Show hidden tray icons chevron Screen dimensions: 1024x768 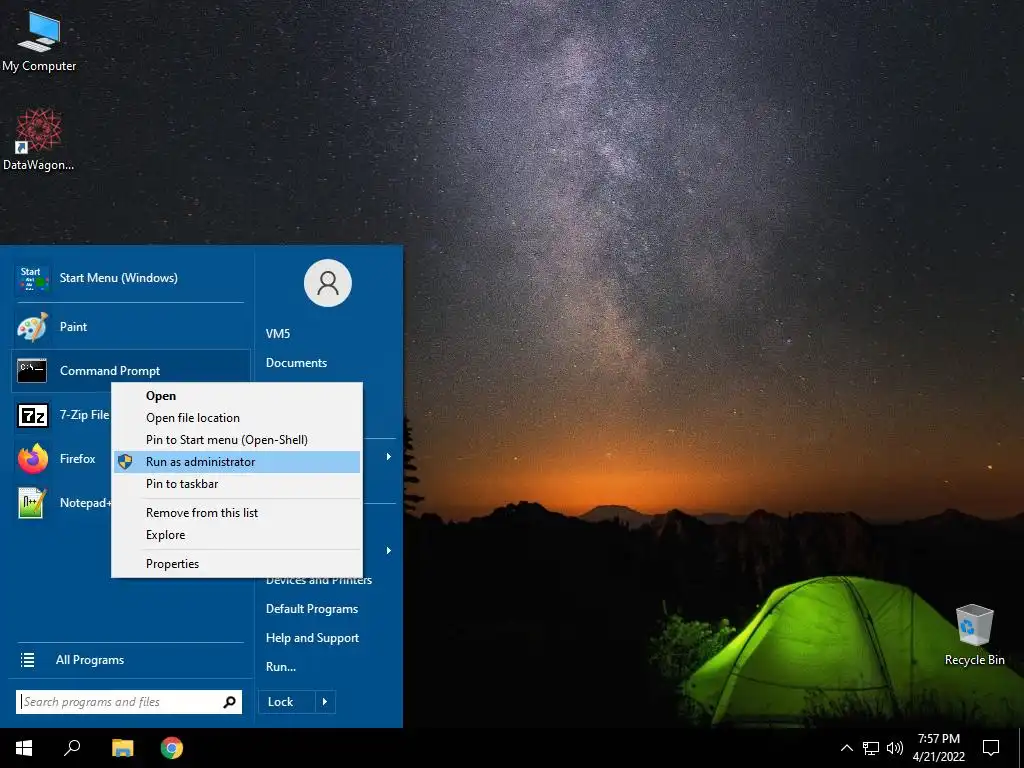846,748
